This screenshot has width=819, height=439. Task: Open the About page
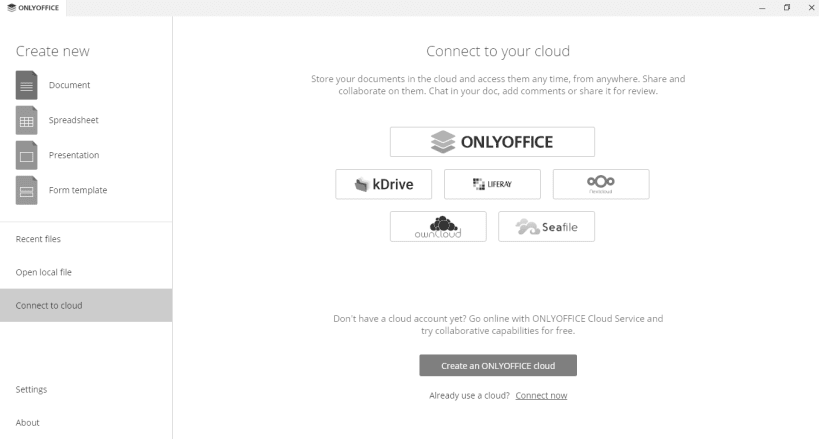pyautogui.click(x=86, y=422)
